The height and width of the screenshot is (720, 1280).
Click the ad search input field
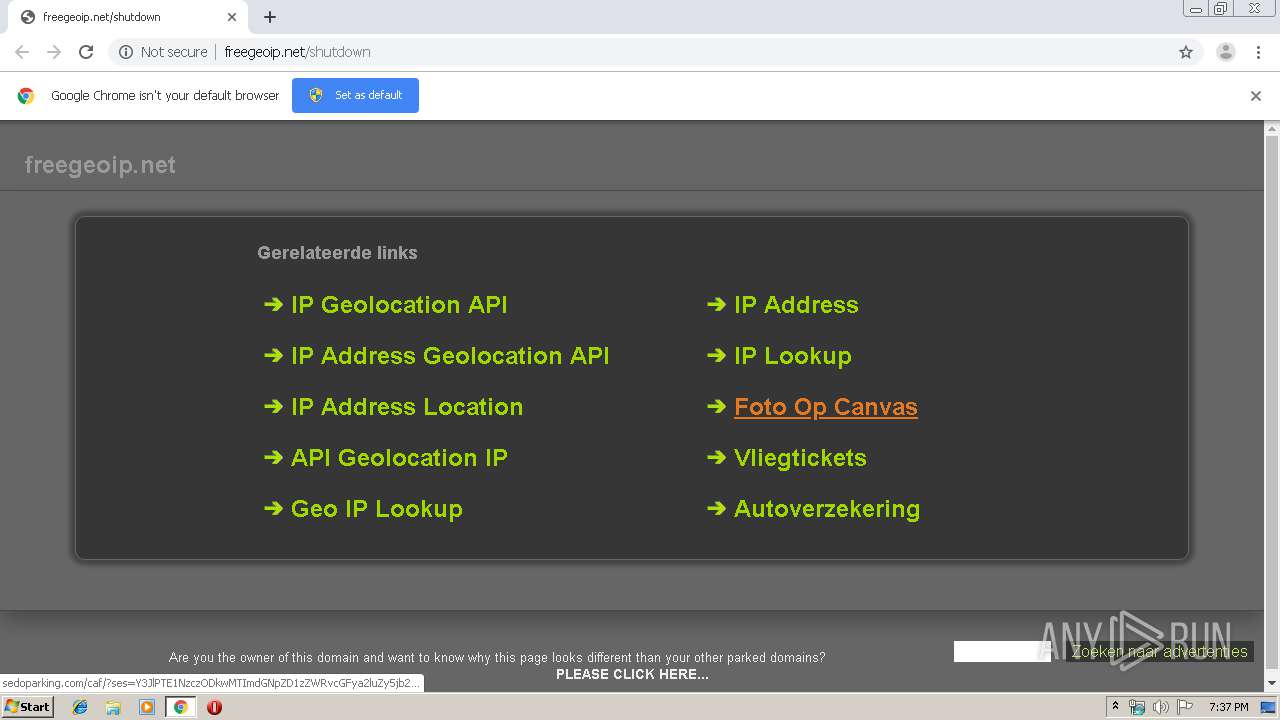pyautogui.click(x=1002, y=652)
